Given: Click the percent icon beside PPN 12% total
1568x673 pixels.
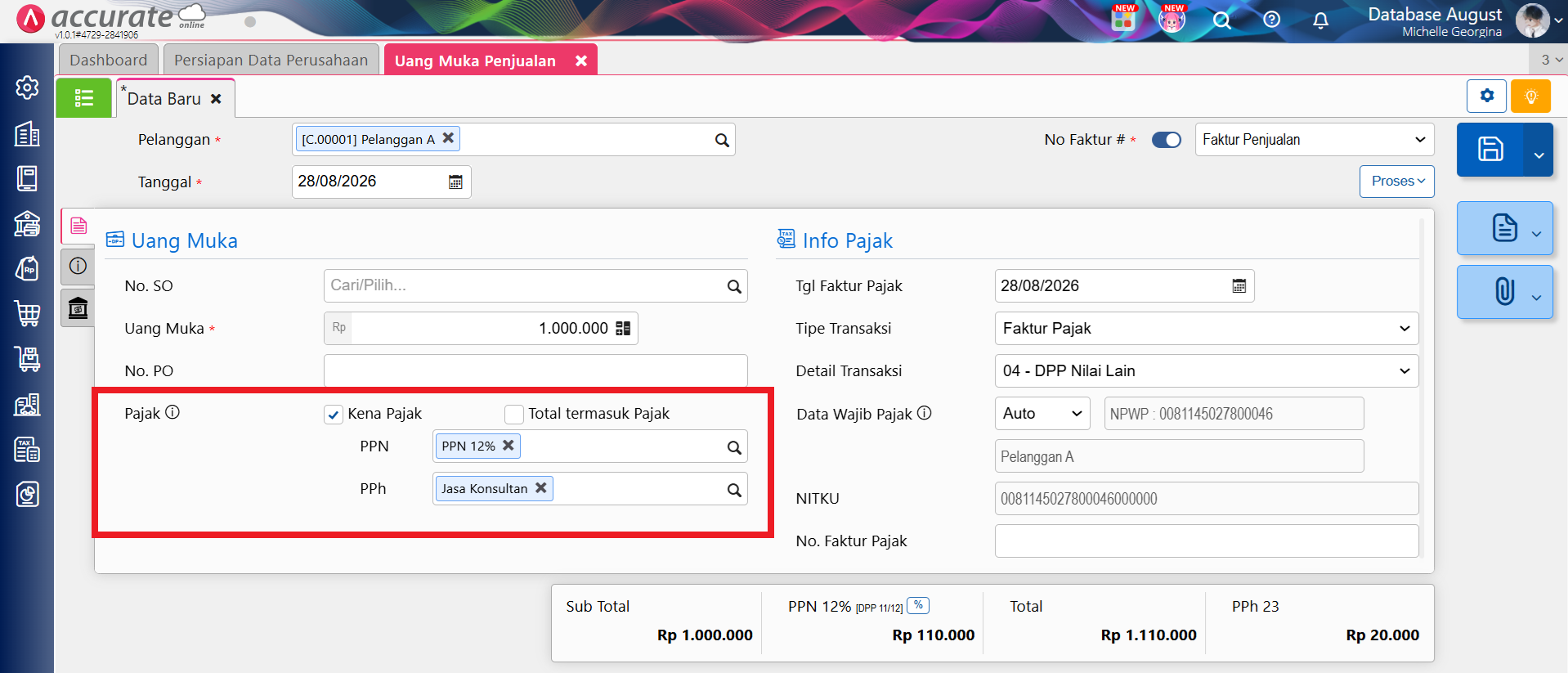Looking at the screenshot, I should pyautogui.click(x=918, y=605).
